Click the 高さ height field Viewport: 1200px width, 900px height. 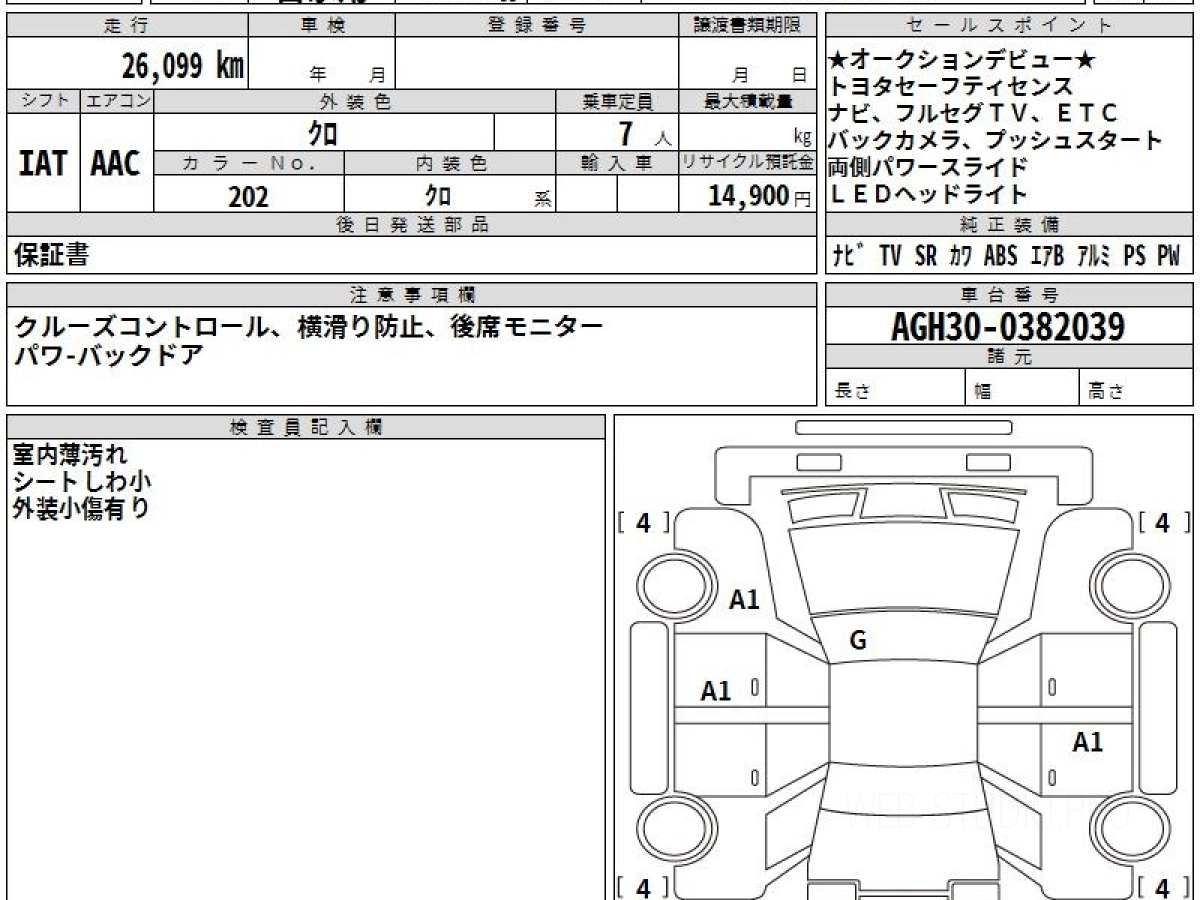[x=1136, y=388]
